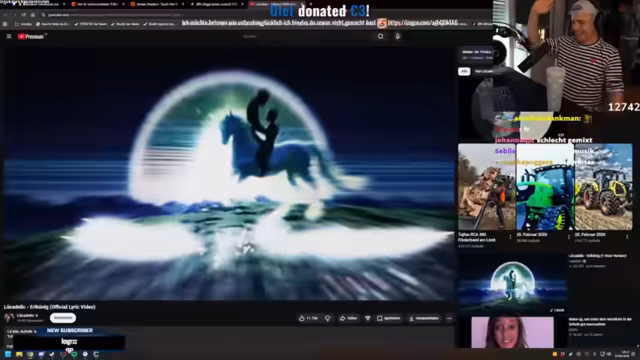Activate voice search microphone icon
The image size is (640, 360).
[398, 36]
